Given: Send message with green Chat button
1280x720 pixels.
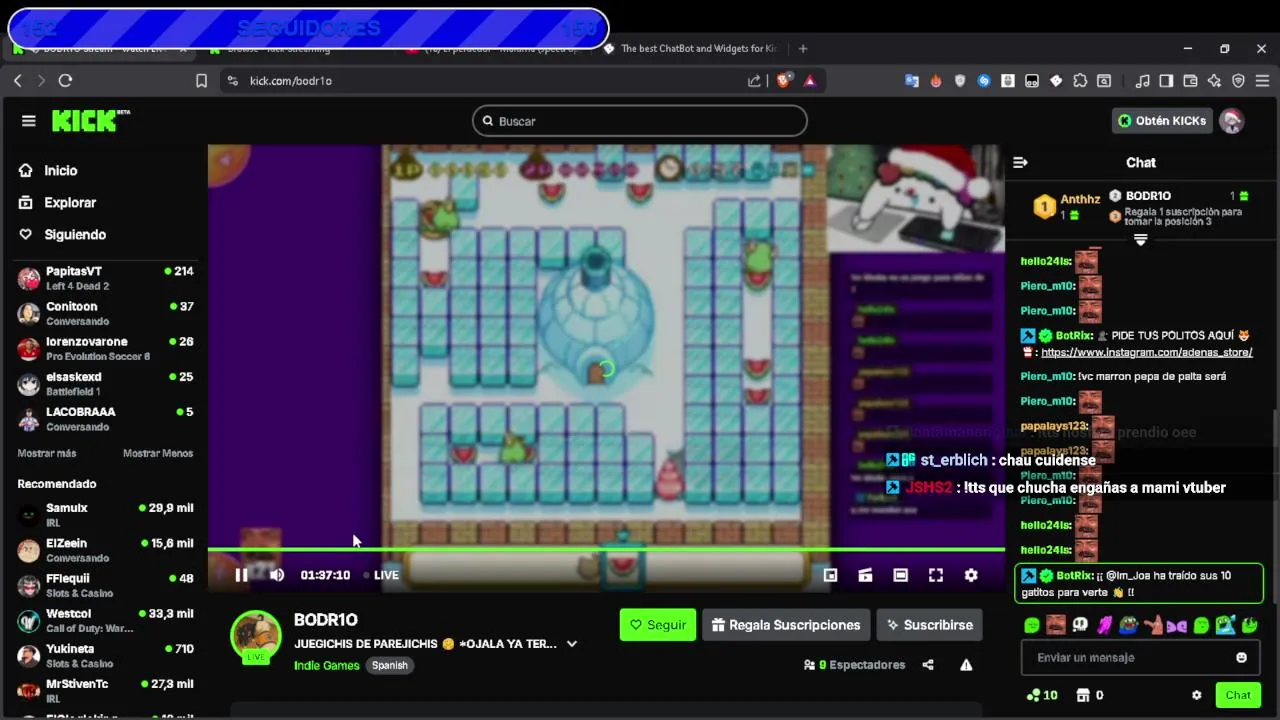Looking at the screenshot, I should click(x=1238, y=695).
